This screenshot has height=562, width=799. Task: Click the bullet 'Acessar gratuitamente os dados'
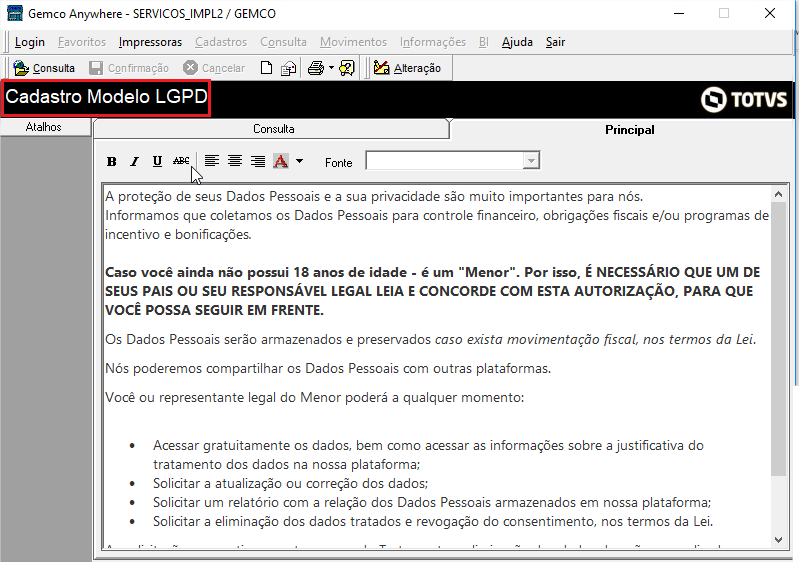point(428,454)
